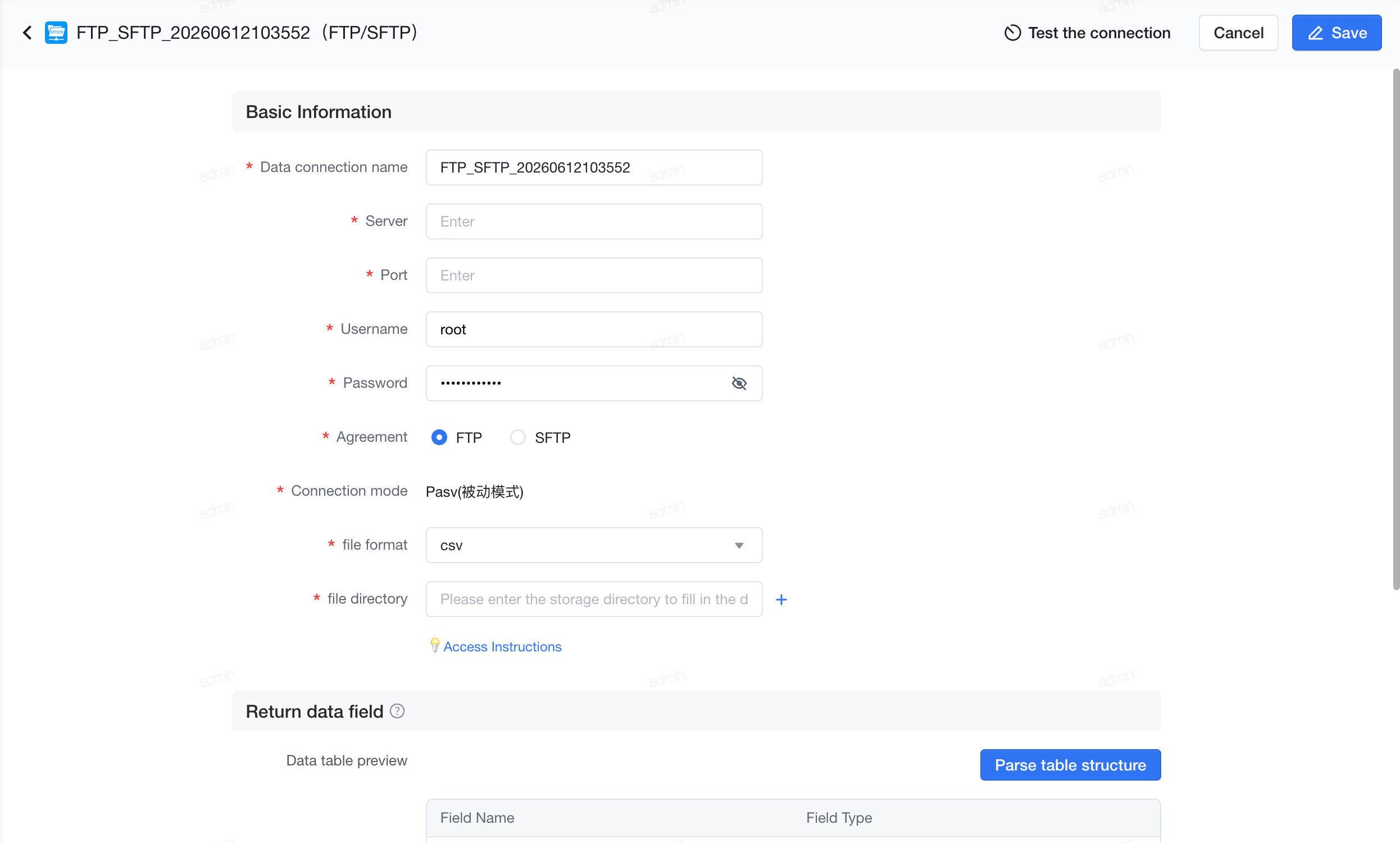Select the SFTP agreement radio button

coord(517,437)
